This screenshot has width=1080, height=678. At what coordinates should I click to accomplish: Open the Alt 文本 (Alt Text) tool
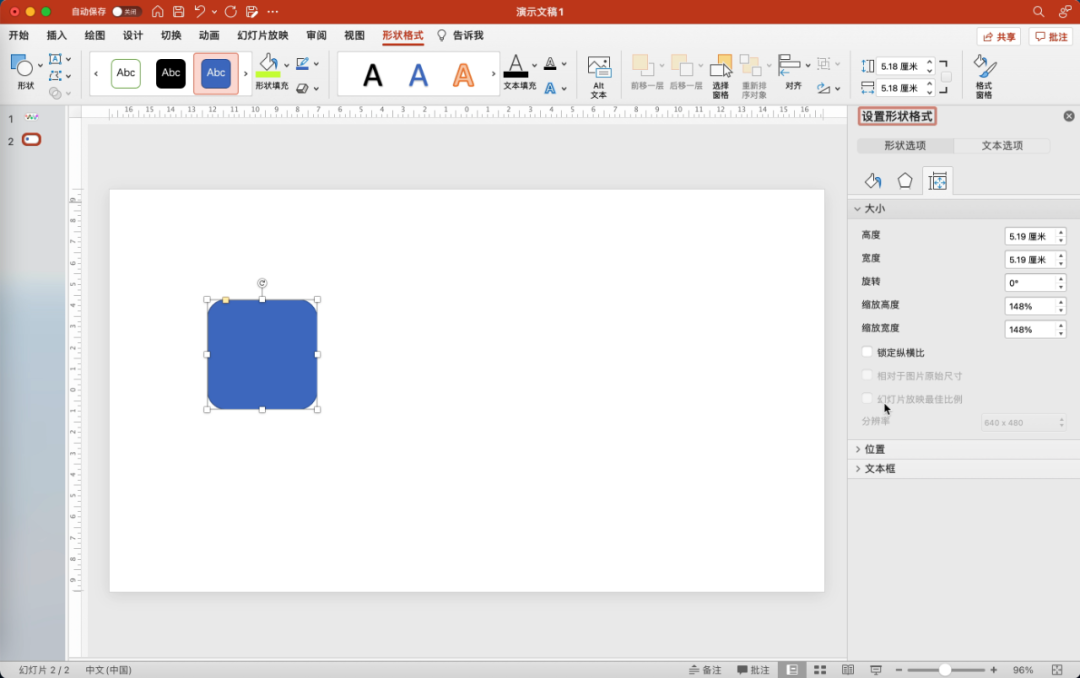(598, 76)
